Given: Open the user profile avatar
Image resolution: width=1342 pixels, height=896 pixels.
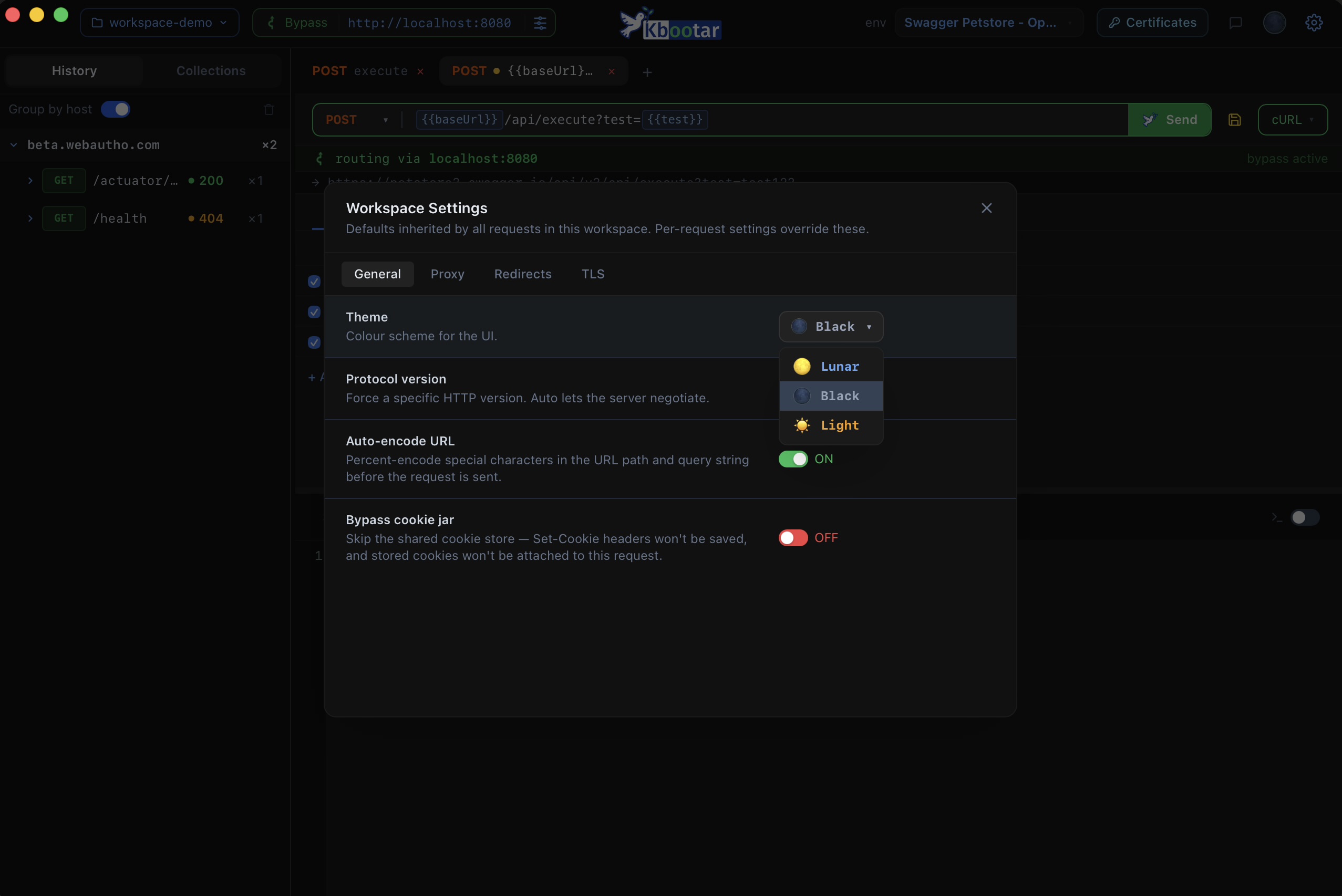Looking at the screenshot, I should [1275, 22].
